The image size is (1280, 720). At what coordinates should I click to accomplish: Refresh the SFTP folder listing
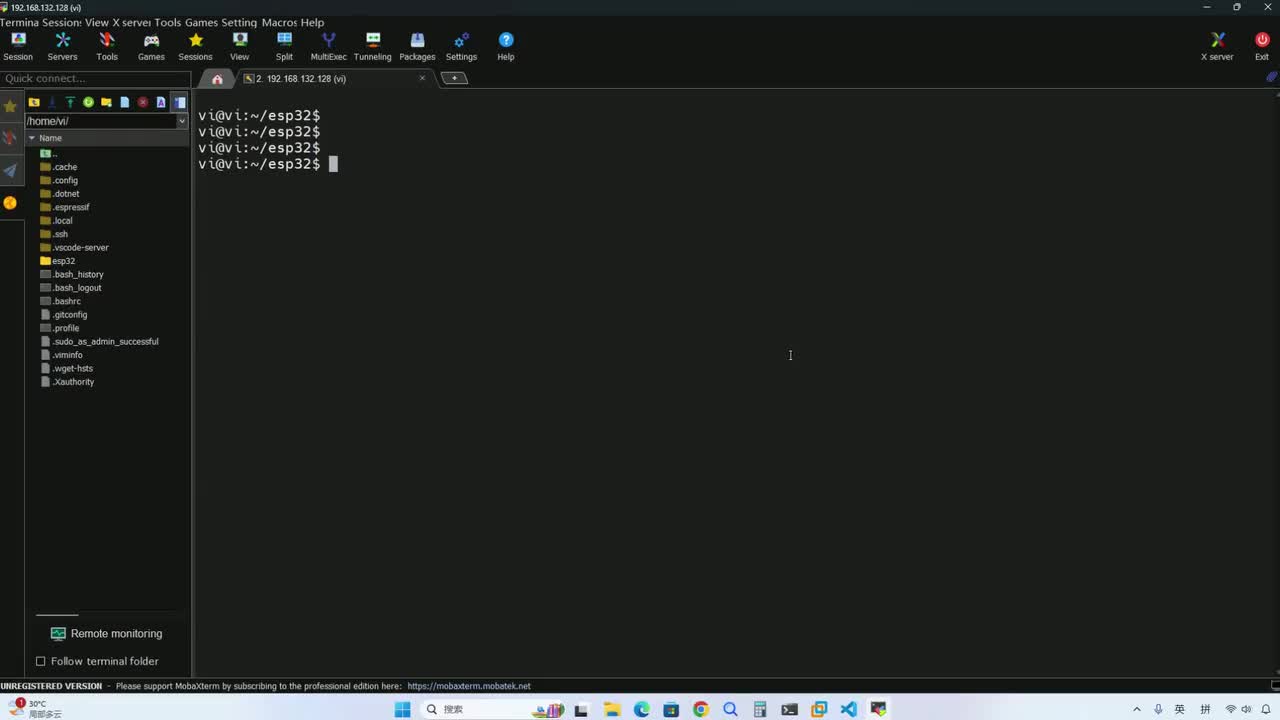88,102
